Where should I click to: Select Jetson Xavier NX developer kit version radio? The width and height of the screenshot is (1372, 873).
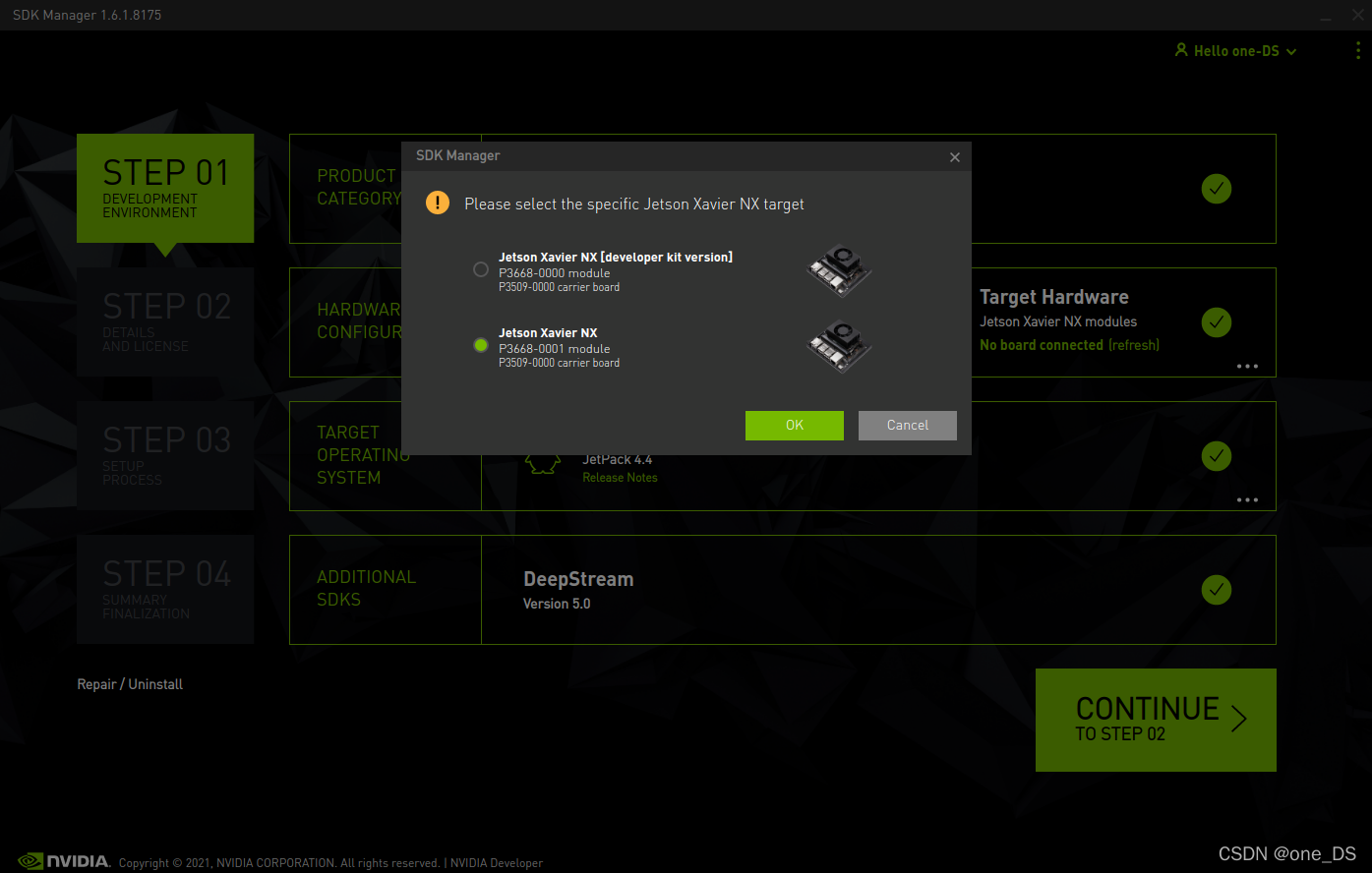pos(481,269)
